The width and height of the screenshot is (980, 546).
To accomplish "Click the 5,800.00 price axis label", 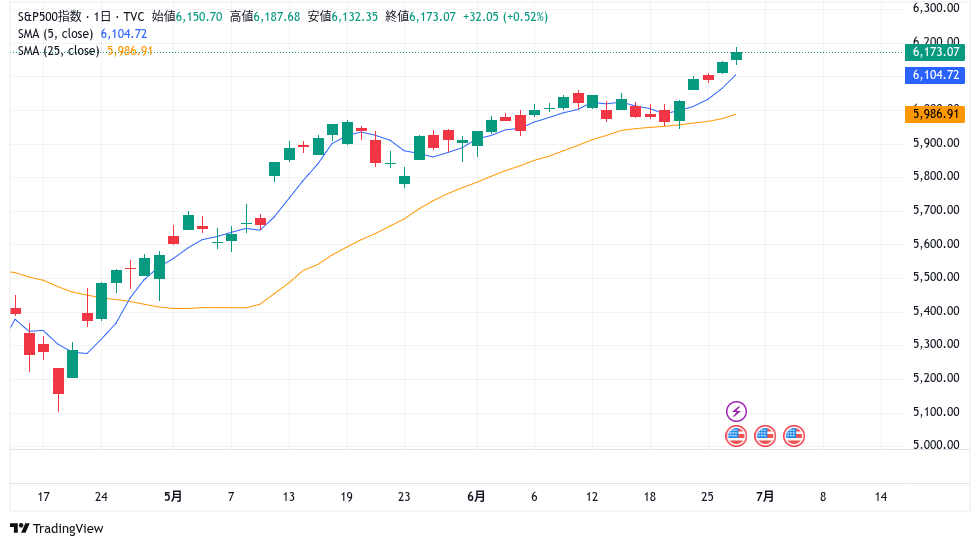I will point(936,176).
